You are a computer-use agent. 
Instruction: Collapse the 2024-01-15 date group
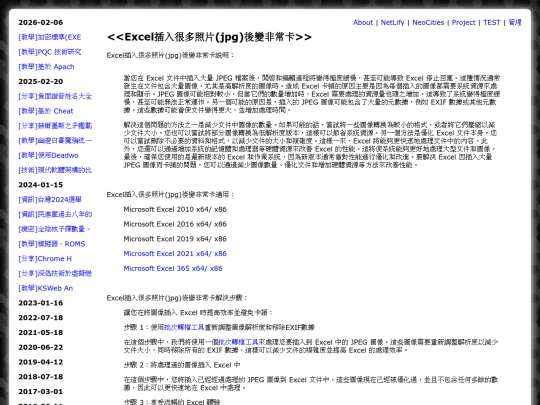[41, 185]
